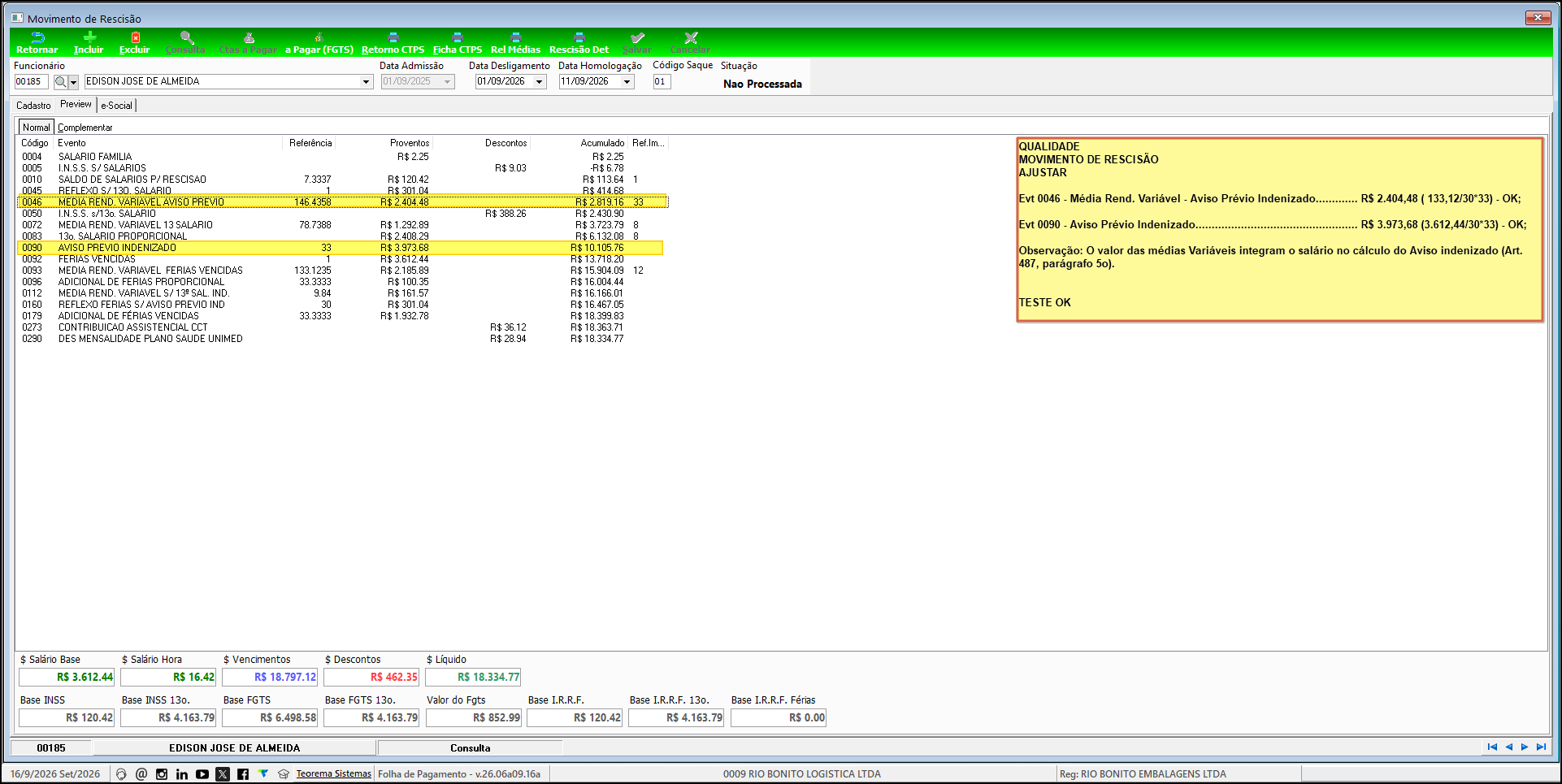The image size is (1562, 784).
Task: Open the Teorema Sistemas link
Action: pyautogui.click(x=333, y=774)
